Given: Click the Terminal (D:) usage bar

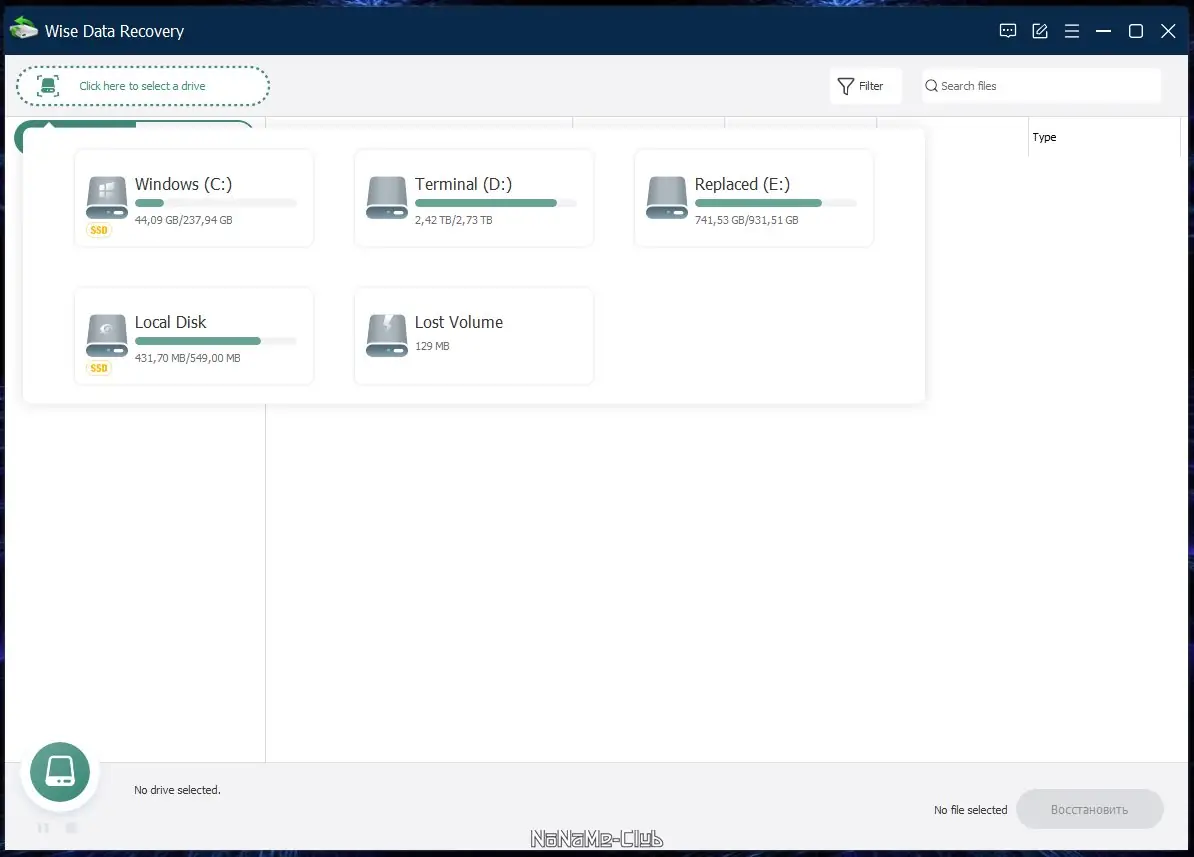Looking at the screenshot, I should point(496,203).
